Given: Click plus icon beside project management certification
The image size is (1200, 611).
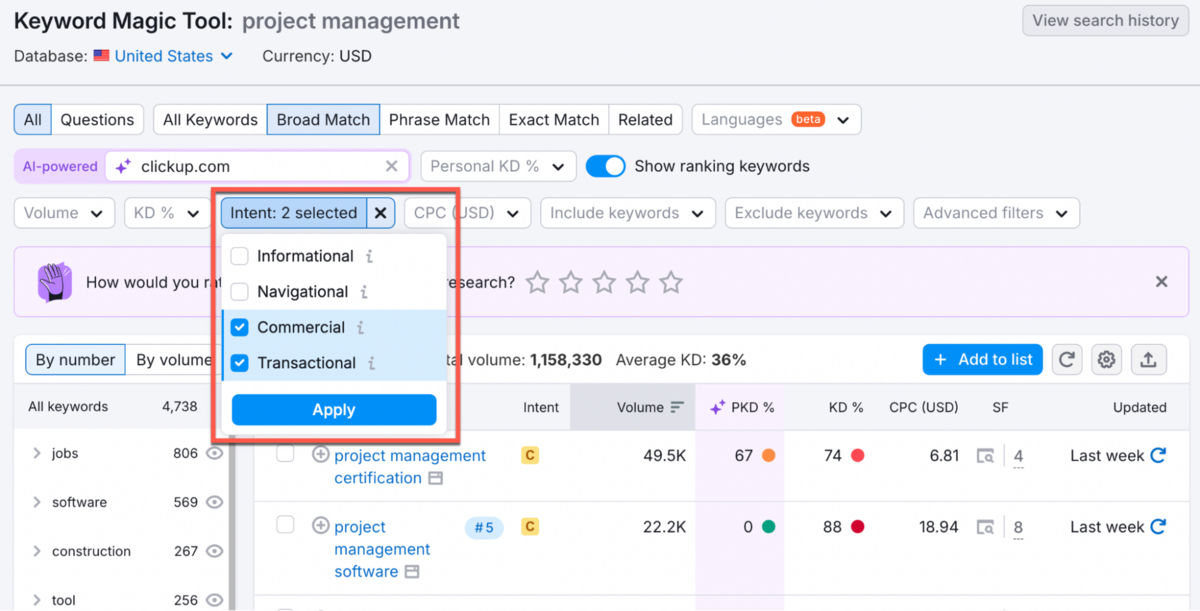Looking at the screenshot, I should tap(320, 454).
